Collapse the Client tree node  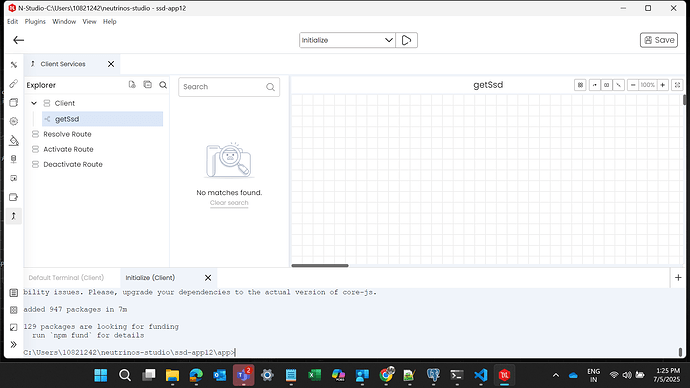tap(34, 103)
